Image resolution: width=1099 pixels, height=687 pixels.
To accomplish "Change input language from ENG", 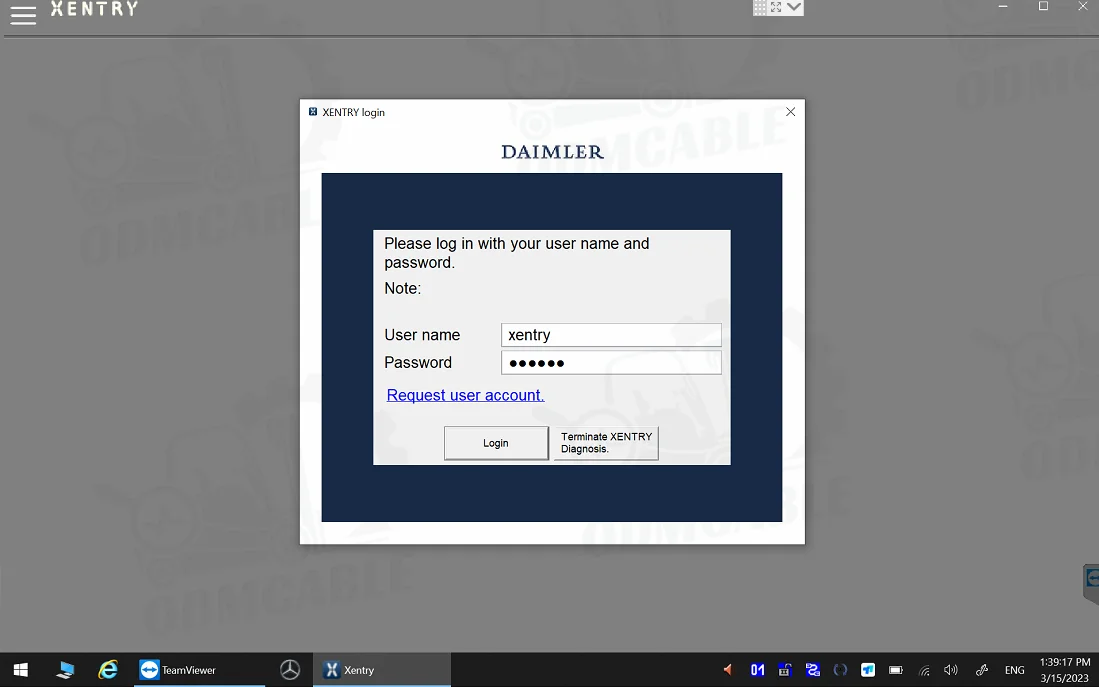I will [x=1014, y=670].
